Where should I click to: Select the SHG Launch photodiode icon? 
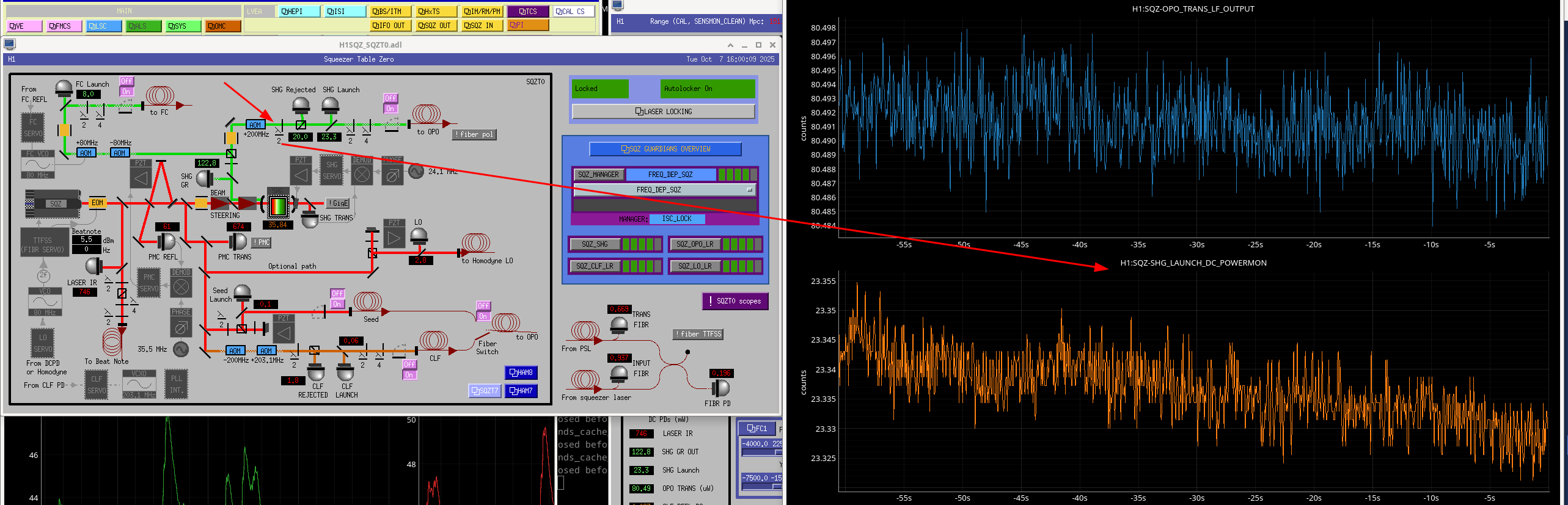coord(330,106)
